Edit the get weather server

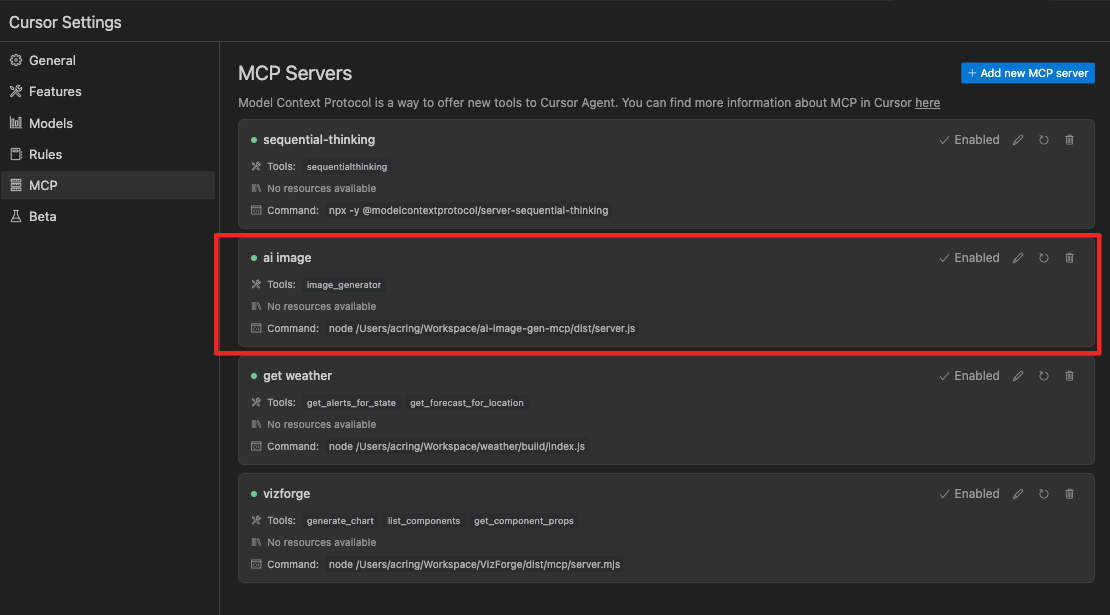(1018, 376)
